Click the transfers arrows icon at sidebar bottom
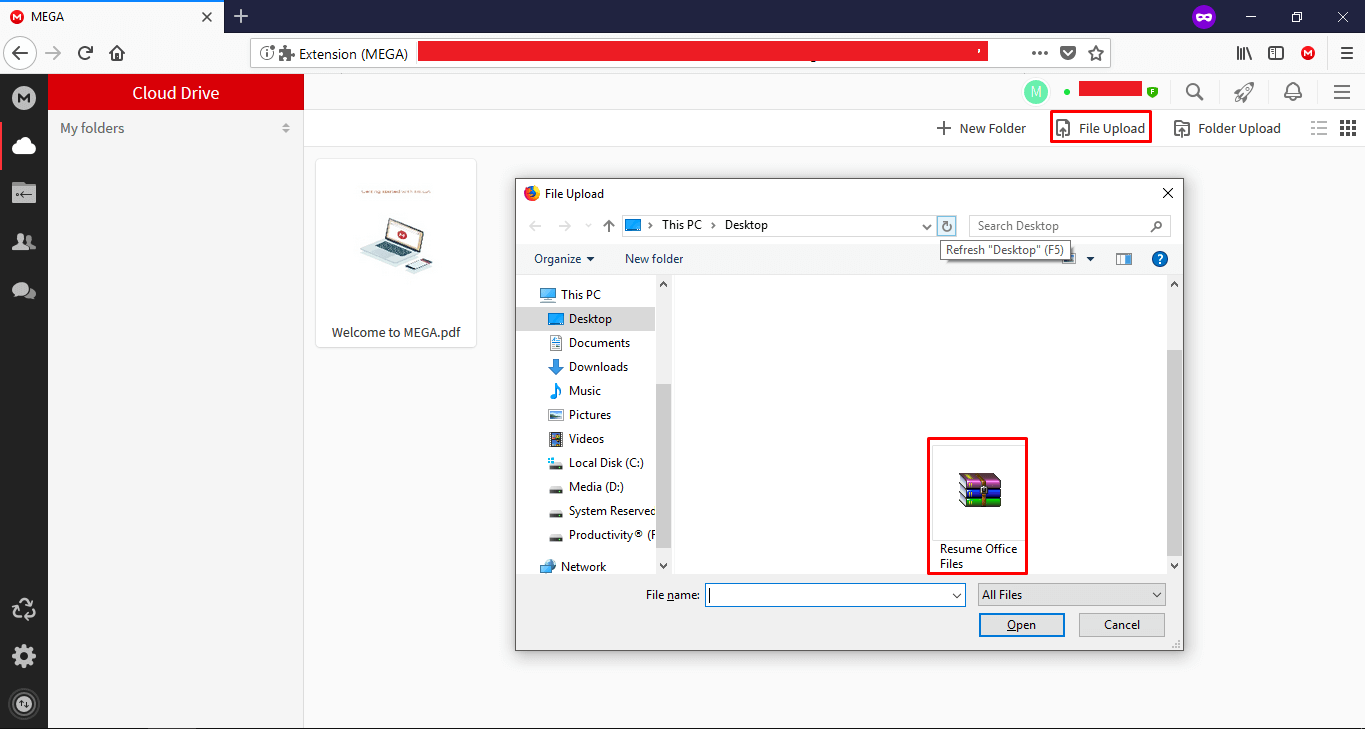The height and width of the screenshot is (729, 1365). (x=24, y=704)
